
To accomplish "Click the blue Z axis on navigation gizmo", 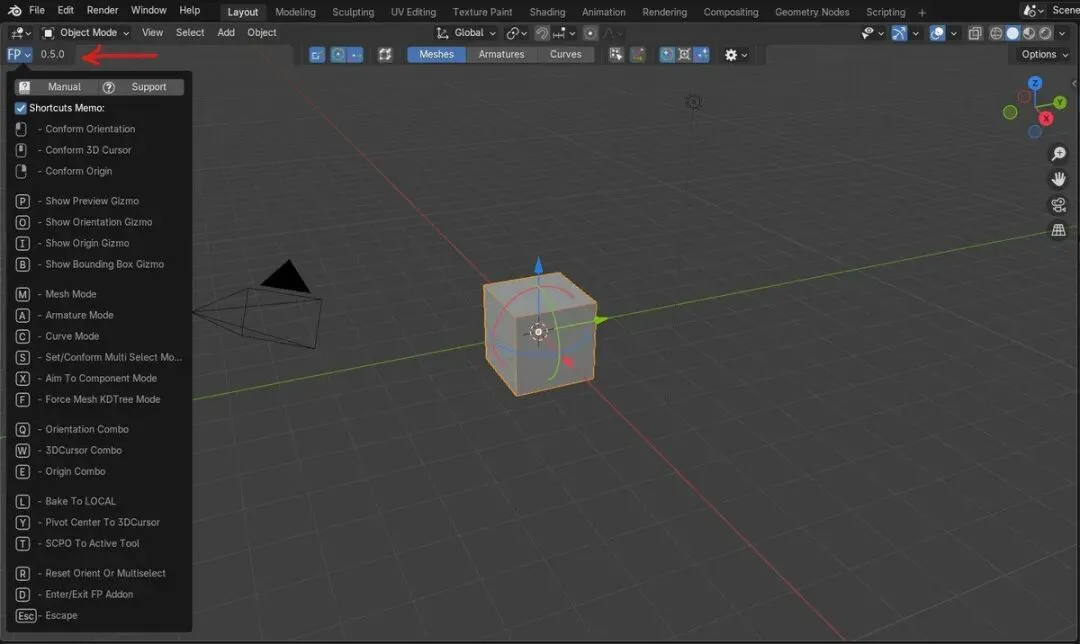I will pos(1035,83).
